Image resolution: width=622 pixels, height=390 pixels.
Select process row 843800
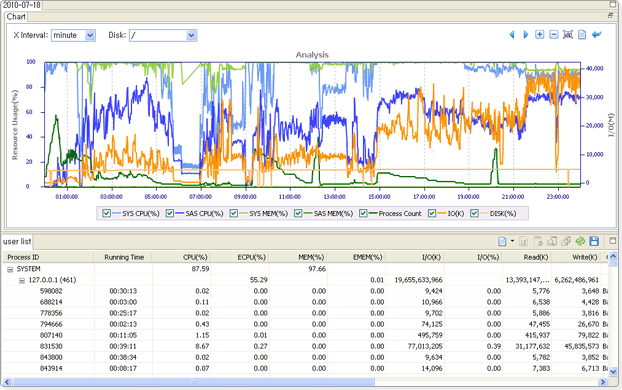pos(305,357)
